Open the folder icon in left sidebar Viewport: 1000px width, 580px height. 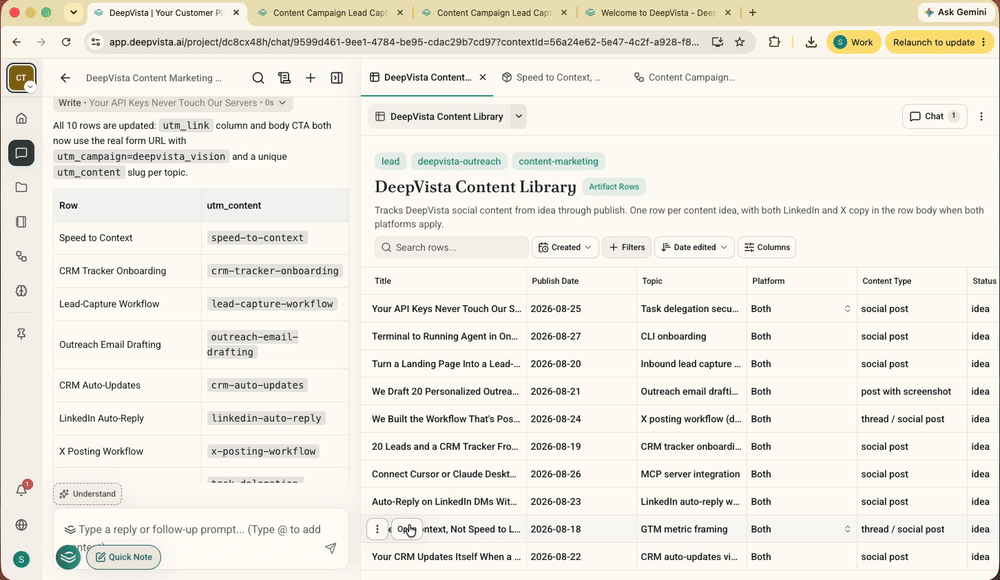(x=21, y=188)
